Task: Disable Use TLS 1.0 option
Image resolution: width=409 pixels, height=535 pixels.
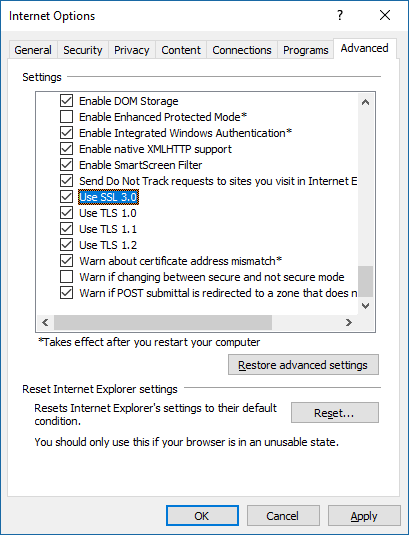Action: (x=67, y=213)
